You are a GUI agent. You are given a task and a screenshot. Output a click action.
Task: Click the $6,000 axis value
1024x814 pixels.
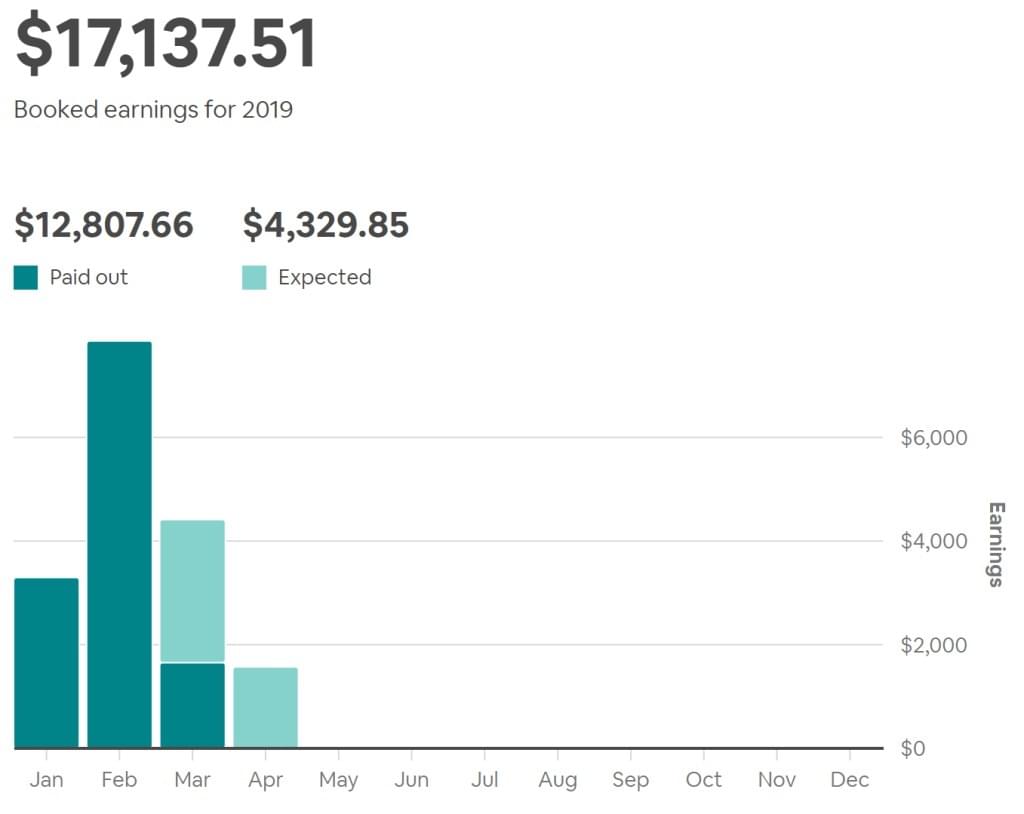pos(932,437)
